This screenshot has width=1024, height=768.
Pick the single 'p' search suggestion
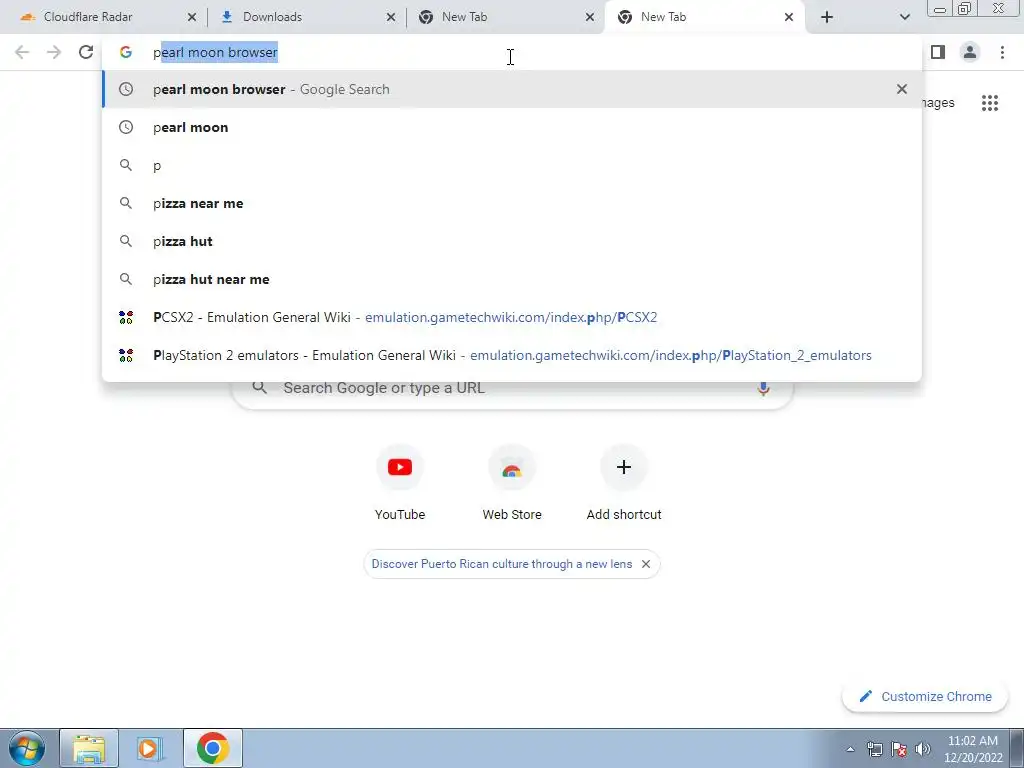coord(512,165)
